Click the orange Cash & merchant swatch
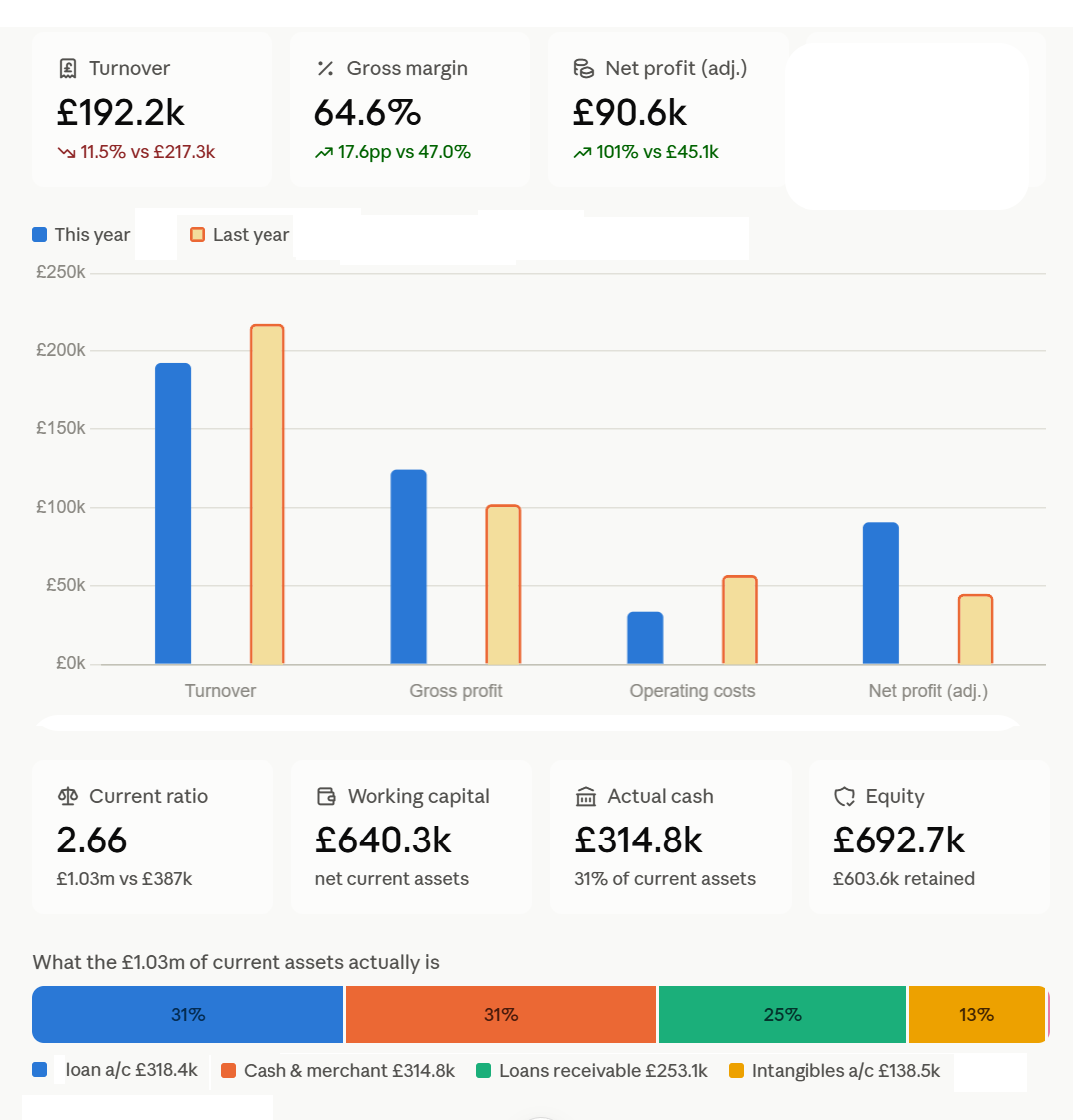Viewport: 1073px width, 1120px height. 229,1071
